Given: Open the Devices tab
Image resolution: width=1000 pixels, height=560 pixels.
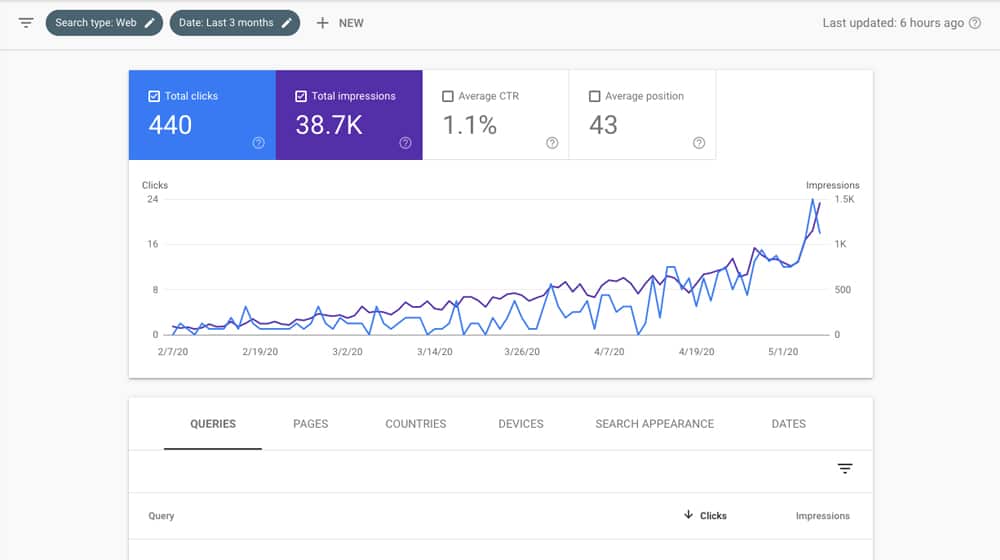Looking at the screenshot, I should (x=521, y=424).
